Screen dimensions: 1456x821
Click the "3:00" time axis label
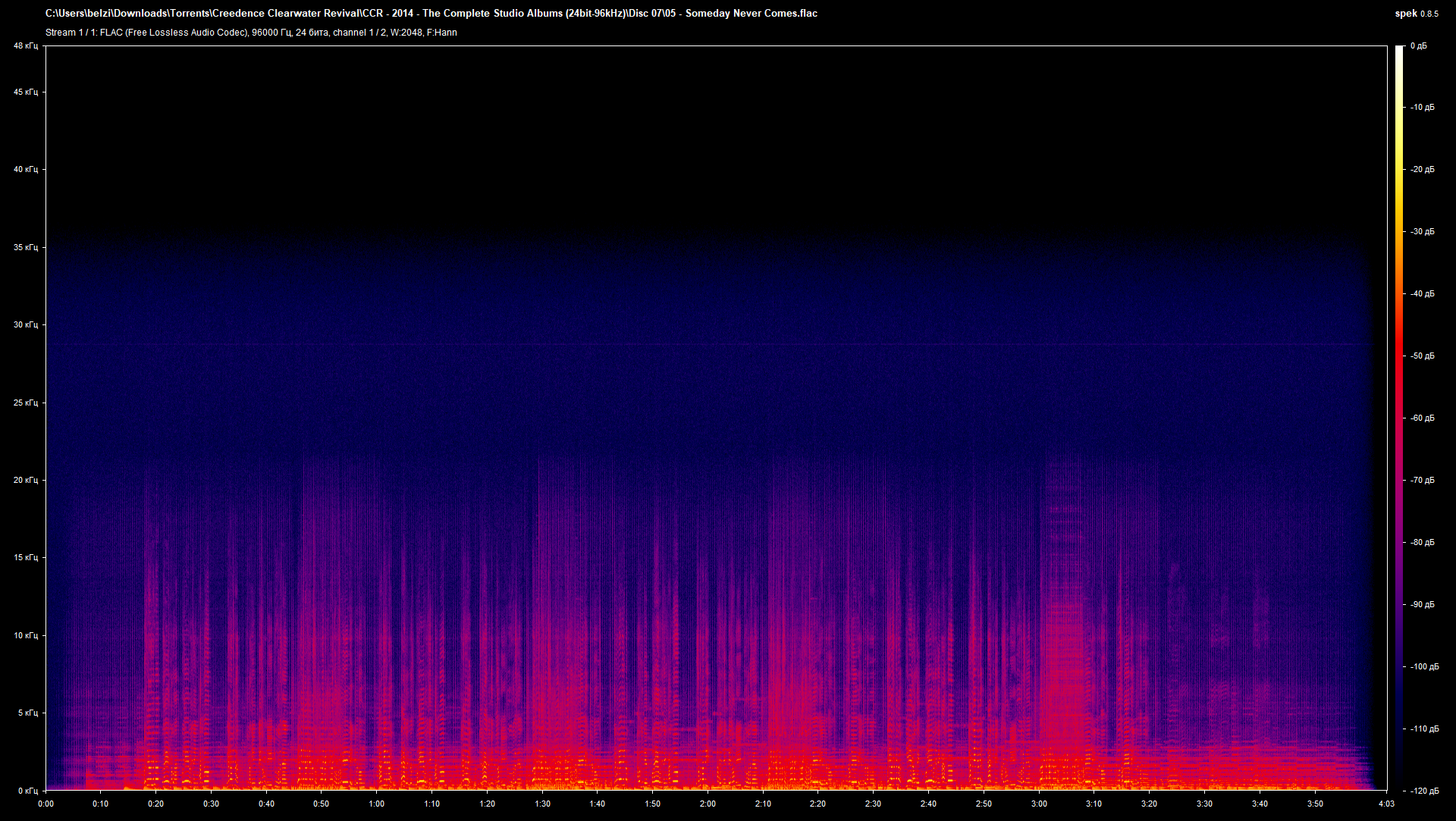1040,804
